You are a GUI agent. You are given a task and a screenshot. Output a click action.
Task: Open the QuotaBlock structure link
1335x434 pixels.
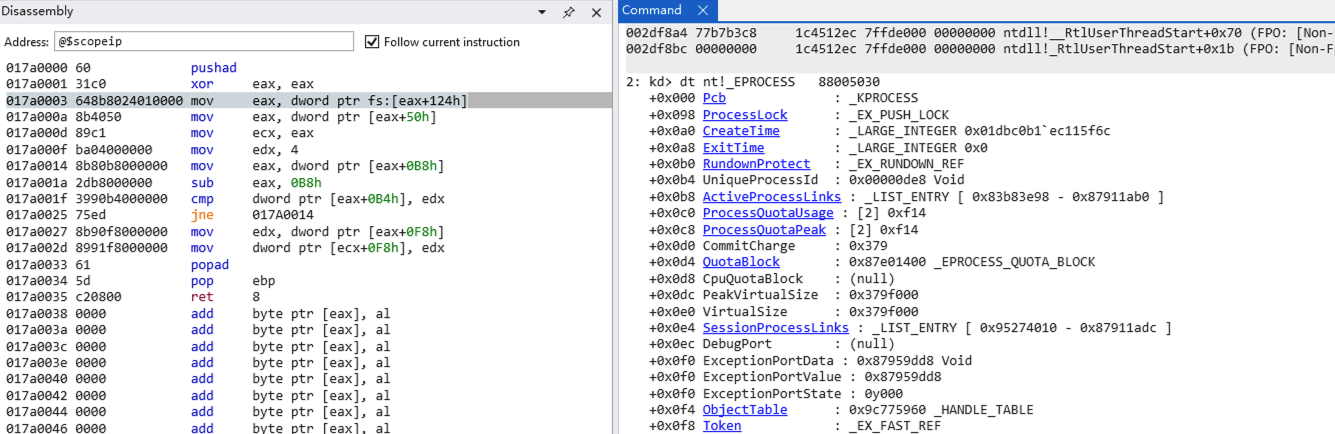click(x=741, y=262)
